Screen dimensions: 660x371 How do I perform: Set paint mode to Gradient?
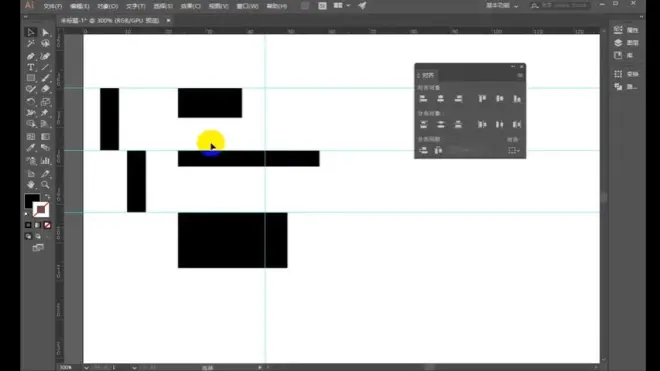[x=38, y=225]
